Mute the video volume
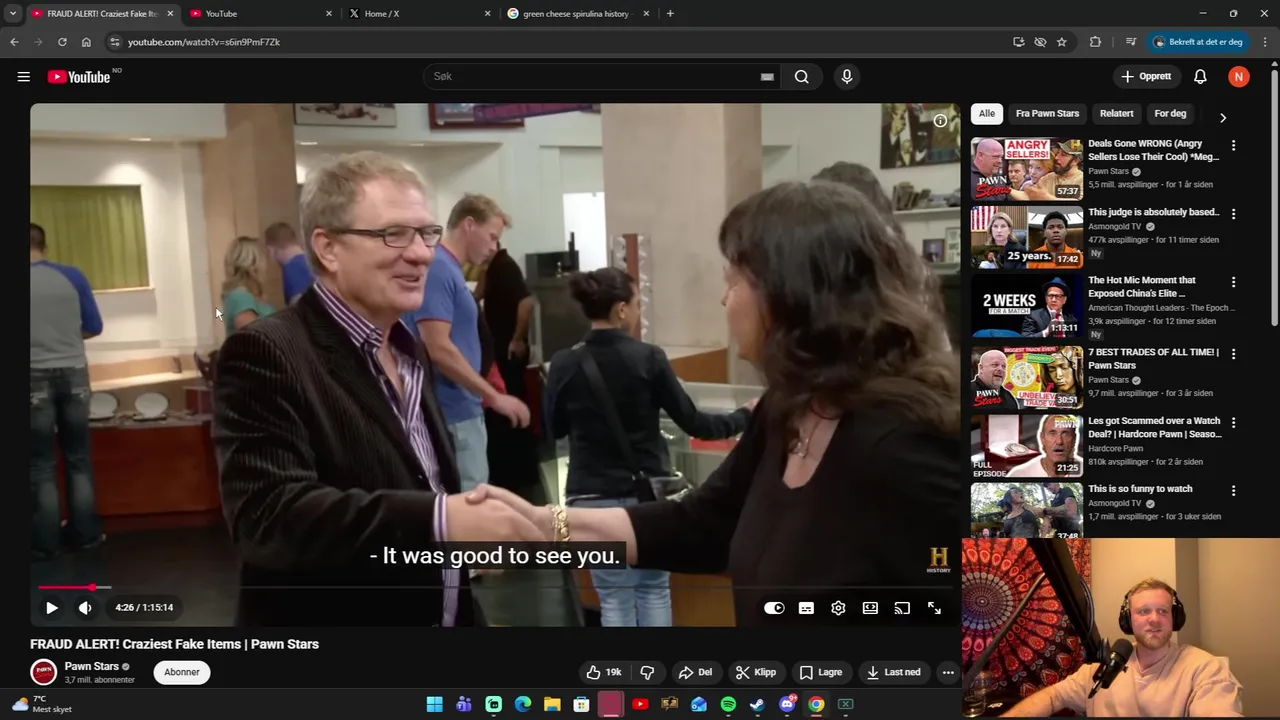The width and height of the screenshot is (1280, 720). point(85,607)
